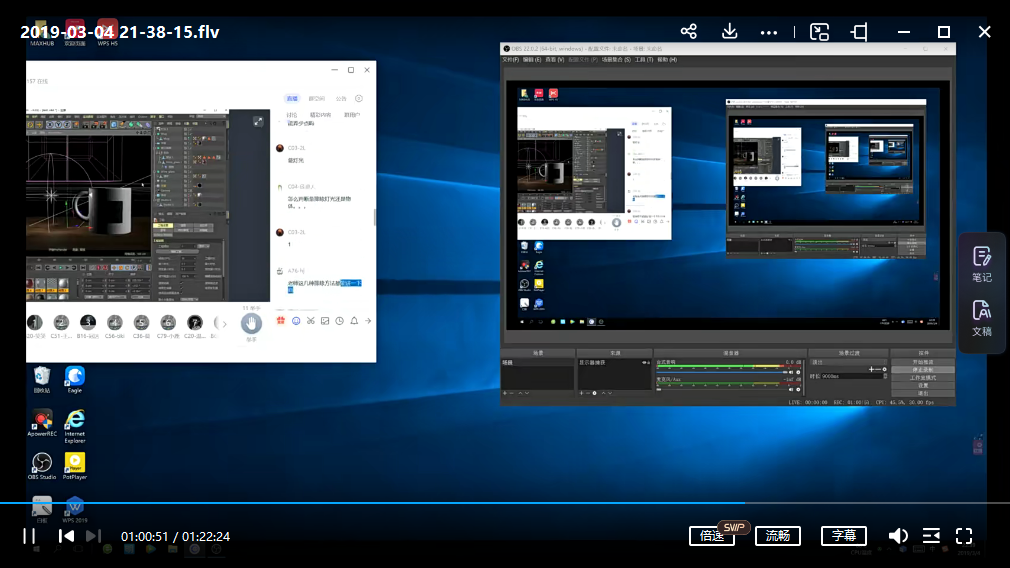Click the clock history icon in chat toolbar
The image size is (1010, 568).
click(x=339, y=321)
